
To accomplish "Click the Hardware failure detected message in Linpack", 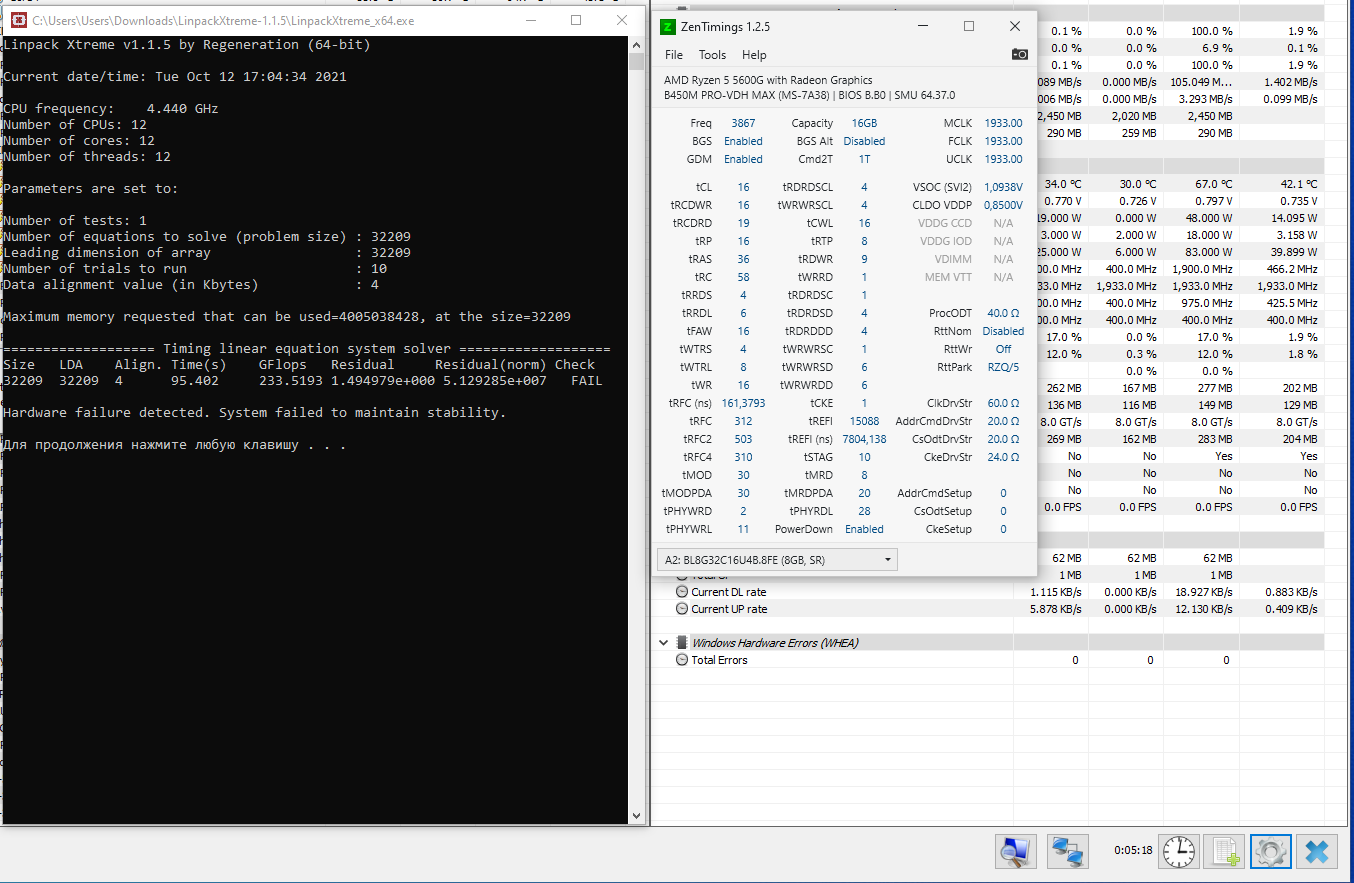I will (255, 412).
